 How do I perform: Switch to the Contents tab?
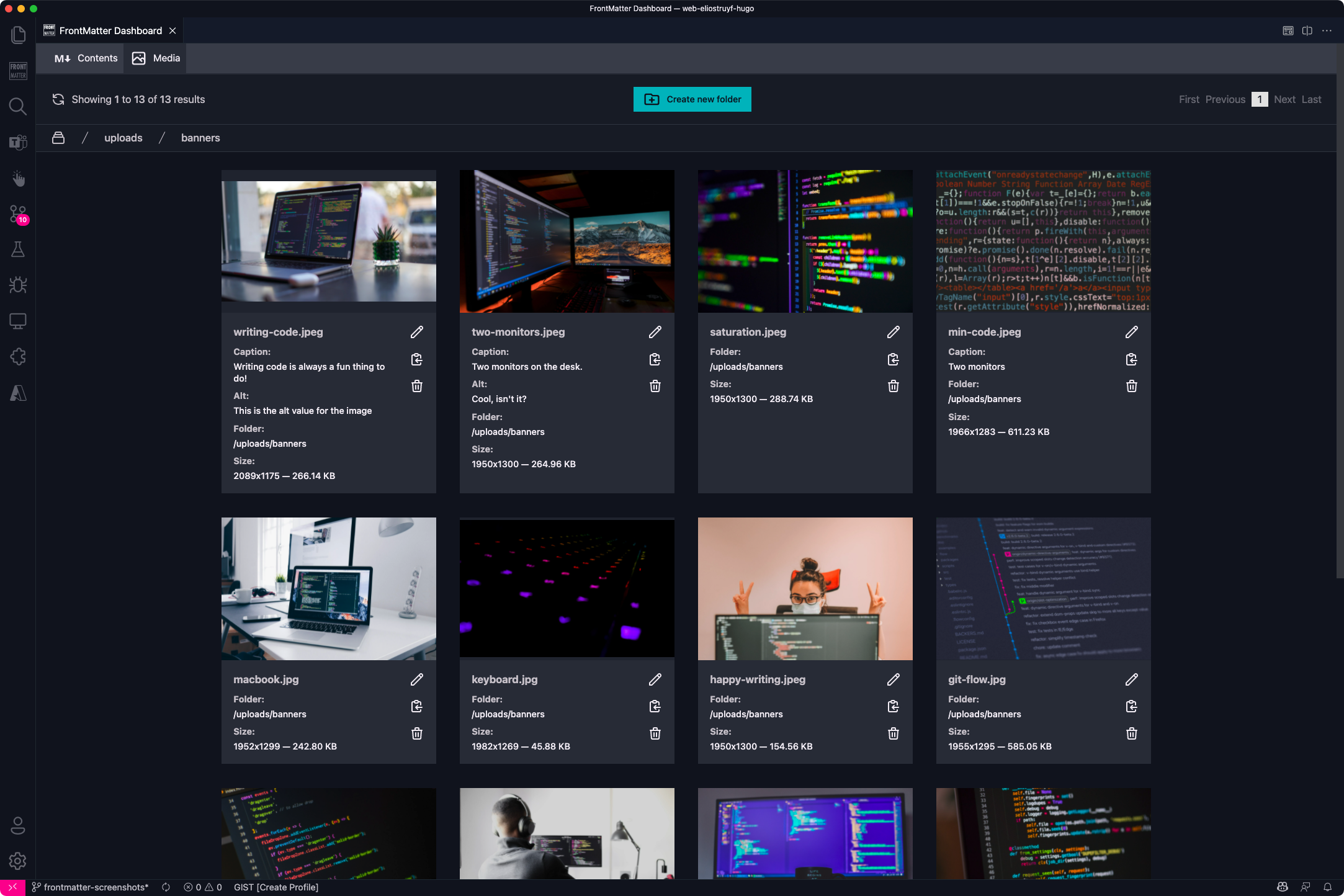[86, 58]
